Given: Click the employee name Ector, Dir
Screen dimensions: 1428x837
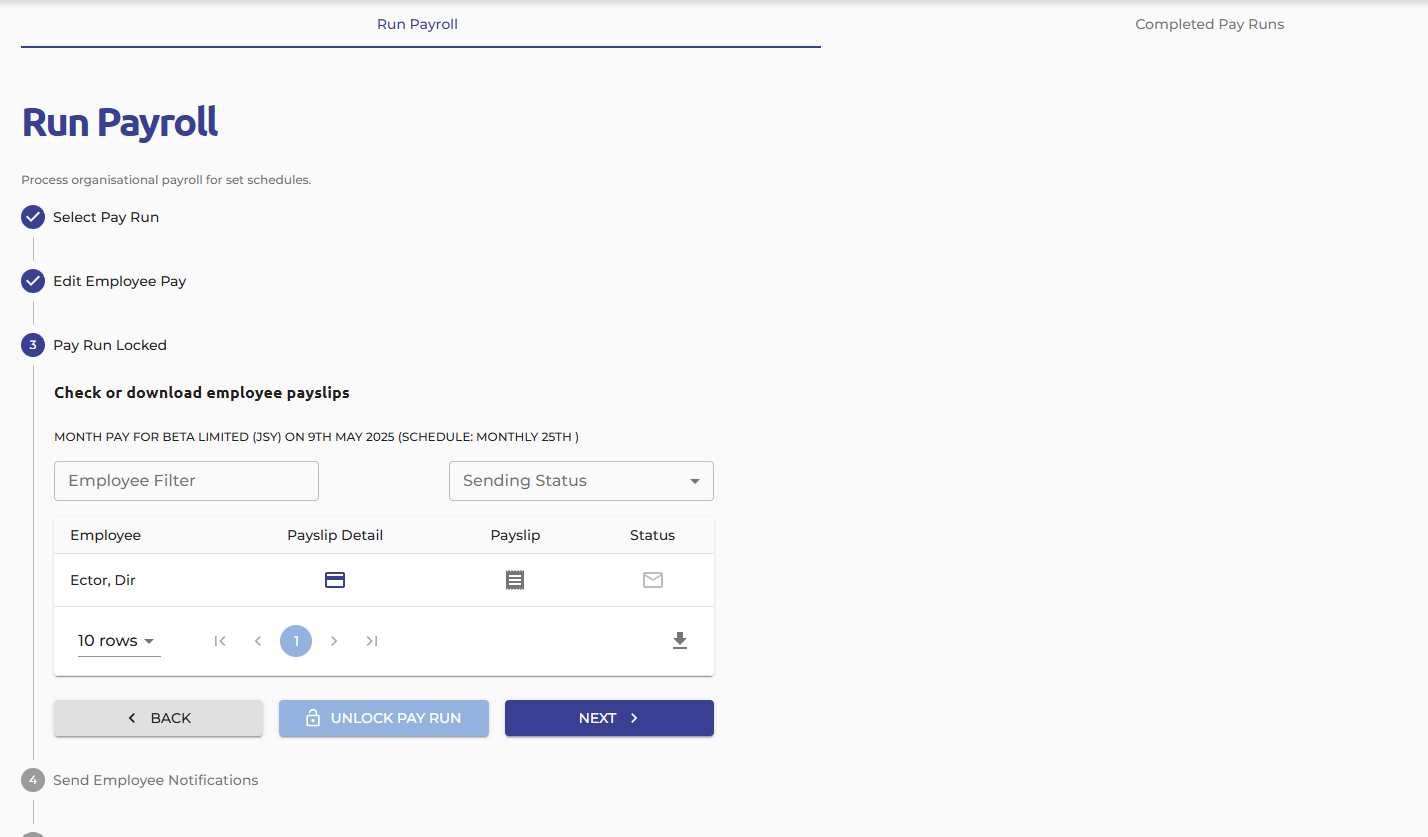Looking at the screenshot, I should tap(102, 580).
